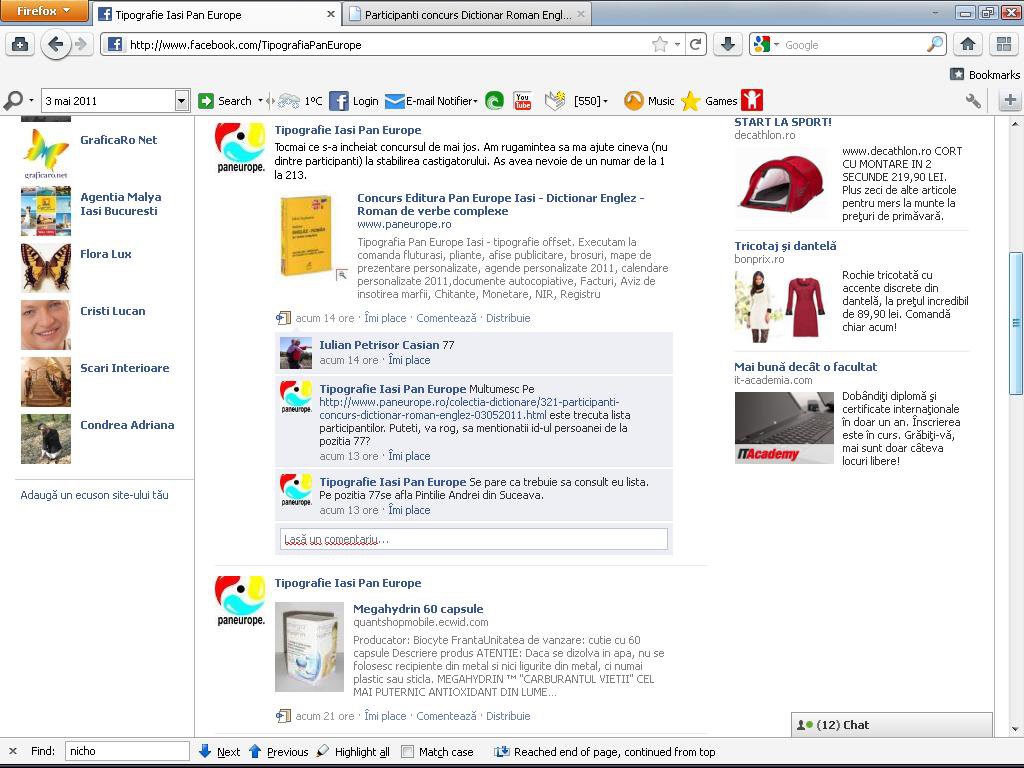Reload the page with the refresh icon

[x=696, y=44]
